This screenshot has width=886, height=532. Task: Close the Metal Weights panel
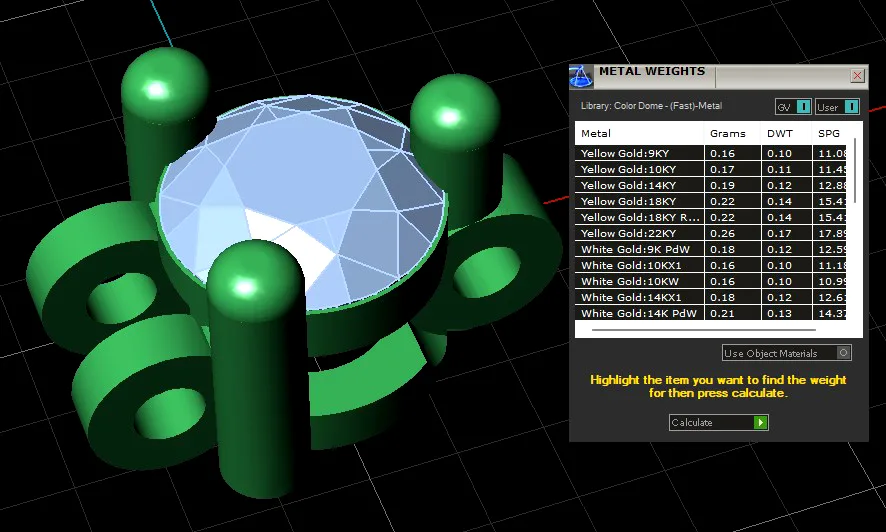(x=857, y=76)
